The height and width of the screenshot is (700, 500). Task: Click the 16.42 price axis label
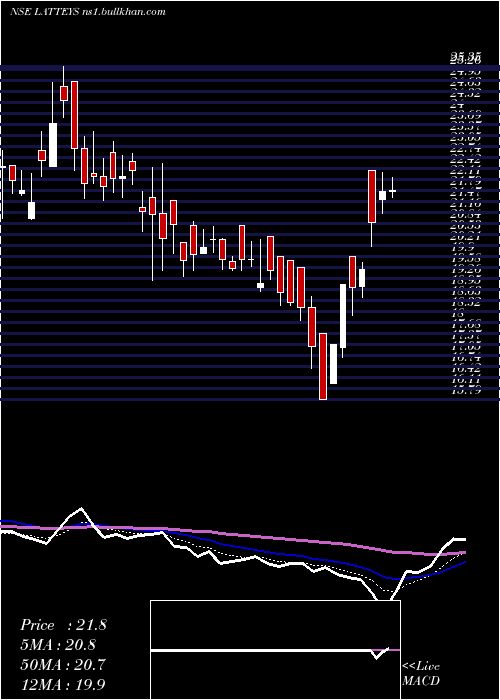coord(465,369)
